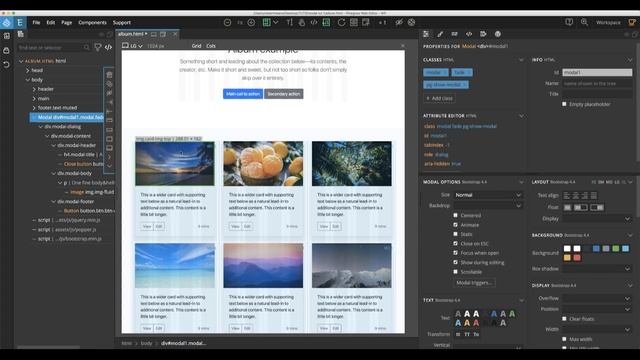The height and width of the screenshot is (360, 640).
Task: Select the first Text align left icon
Action: click(567, 196)
